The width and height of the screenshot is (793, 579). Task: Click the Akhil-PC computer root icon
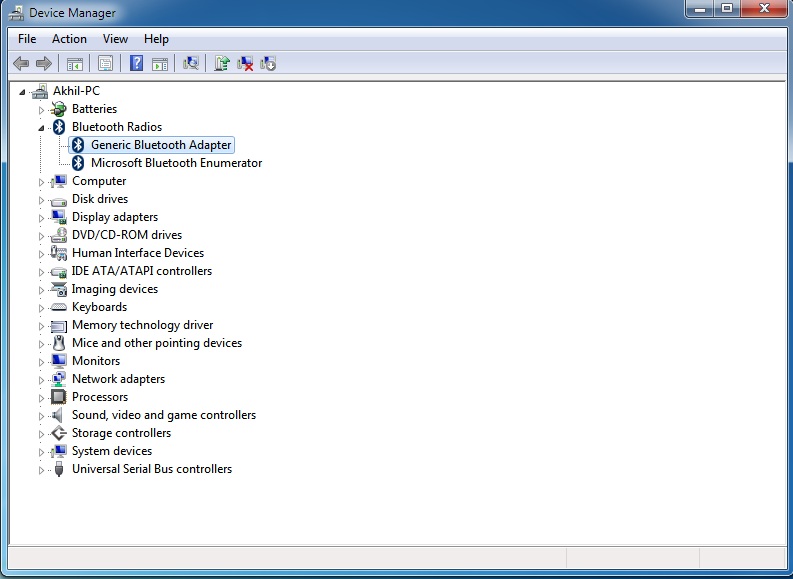(39, 92)
